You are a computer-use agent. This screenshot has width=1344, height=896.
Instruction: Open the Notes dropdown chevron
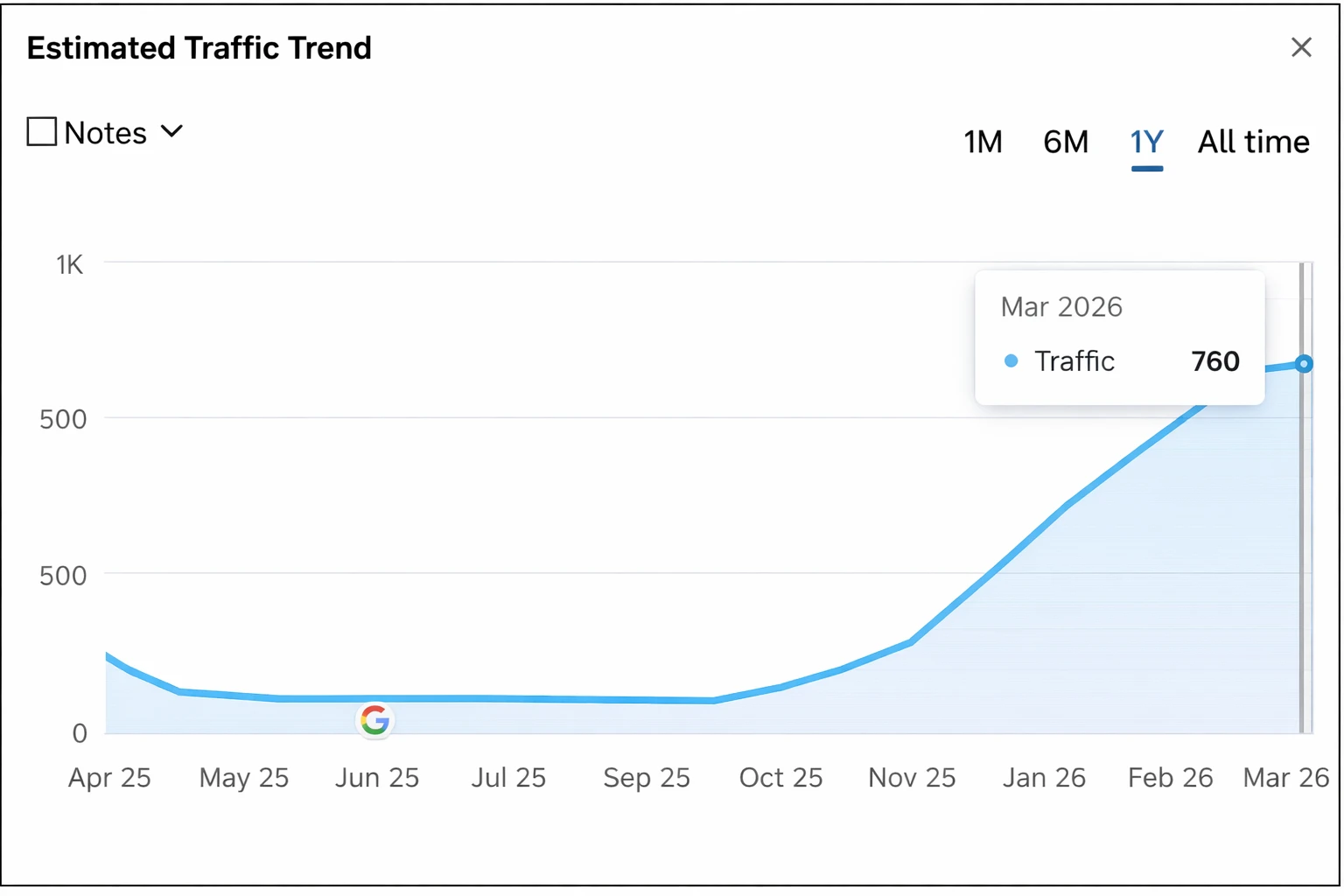[x=171, y=131]
